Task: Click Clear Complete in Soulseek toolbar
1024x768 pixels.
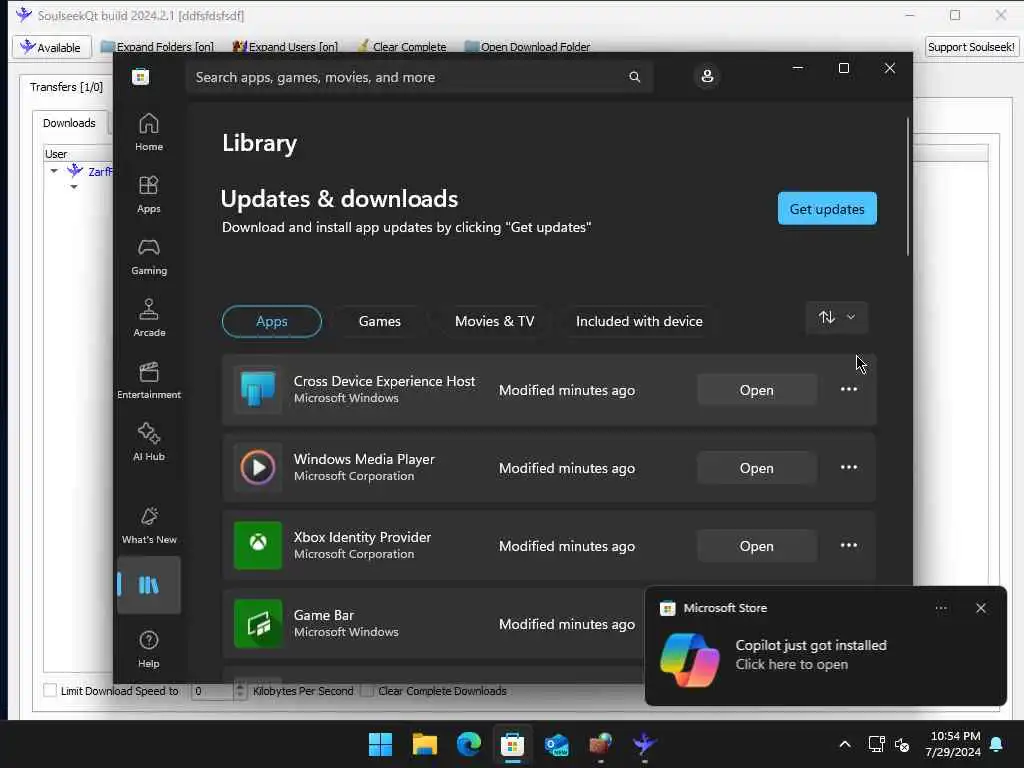Action: 402,47
